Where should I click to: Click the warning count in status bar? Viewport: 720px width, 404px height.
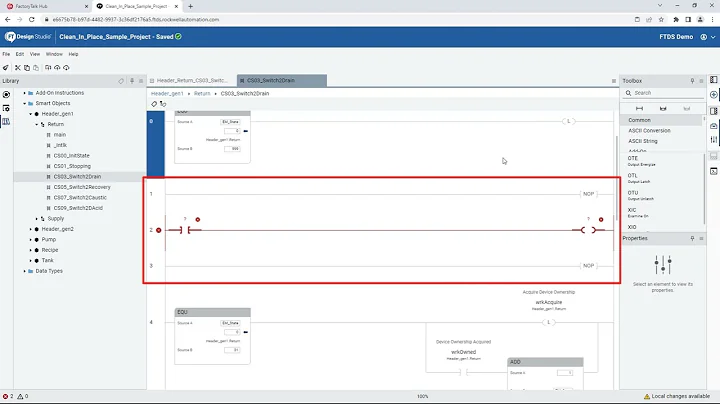click(x=23, y=396)
